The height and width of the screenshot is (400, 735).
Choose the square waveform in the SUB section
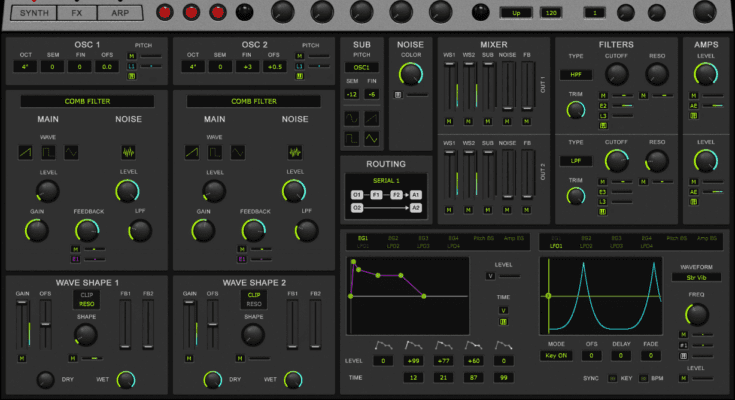point(352,138)
